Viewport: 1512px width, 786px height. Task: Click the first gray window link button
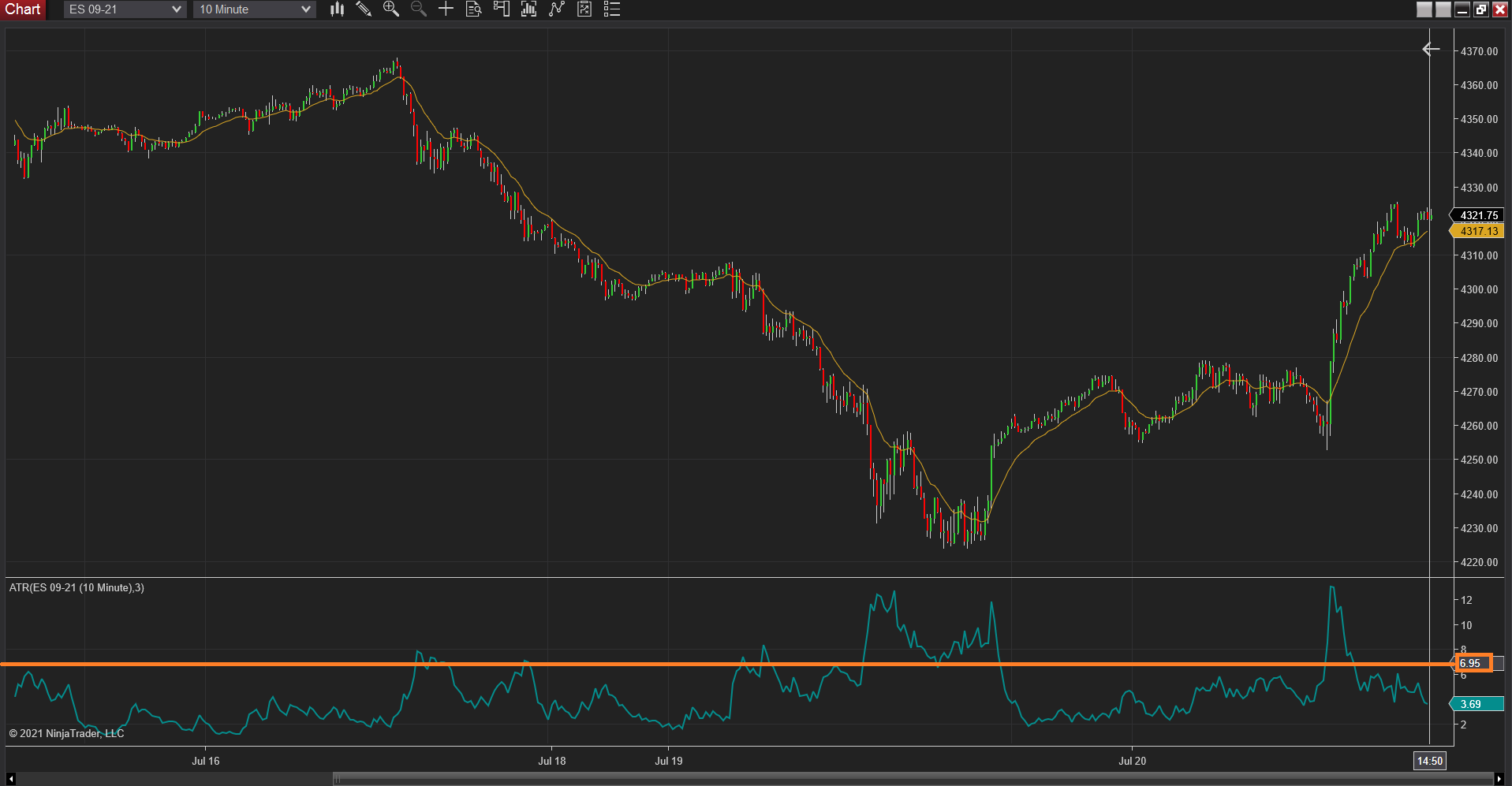tap(1424, 9)
